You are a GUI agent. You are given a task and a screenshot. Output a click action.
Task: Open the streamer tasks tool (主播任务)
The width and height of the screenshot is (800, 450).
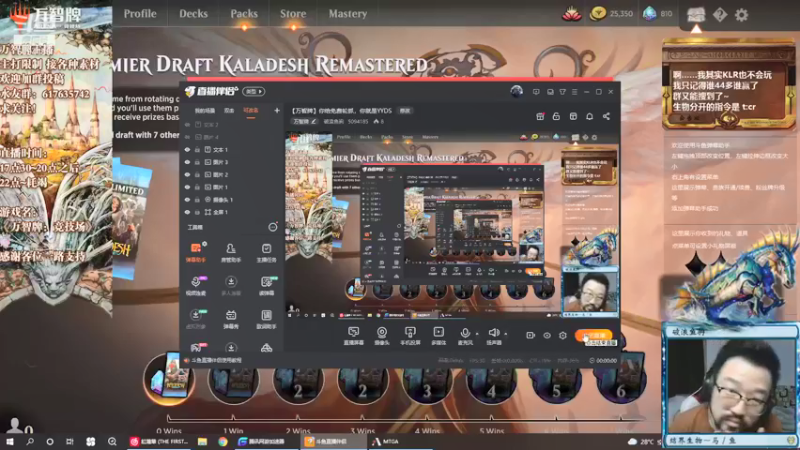[x=266, y=252]
